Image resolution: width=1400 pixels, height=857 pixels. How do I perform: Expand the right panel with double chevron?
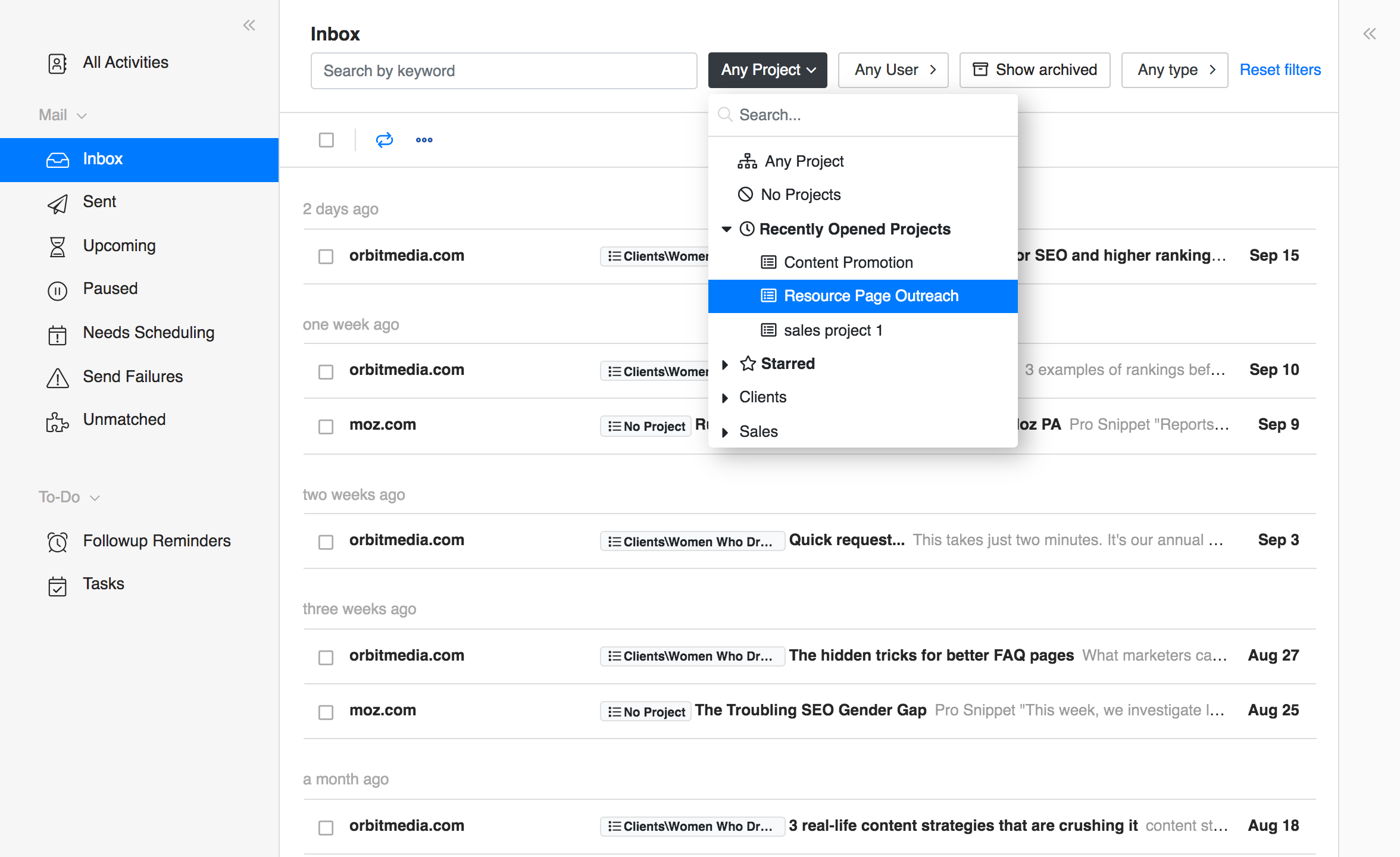pyautogui.click(x=1369, y=34)
